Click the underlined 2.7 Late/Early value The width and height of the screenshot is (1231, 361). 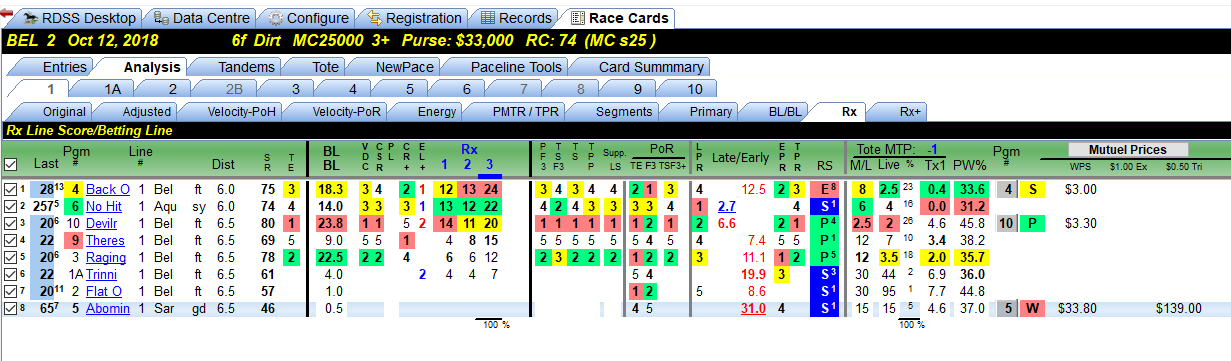[728, 206]
